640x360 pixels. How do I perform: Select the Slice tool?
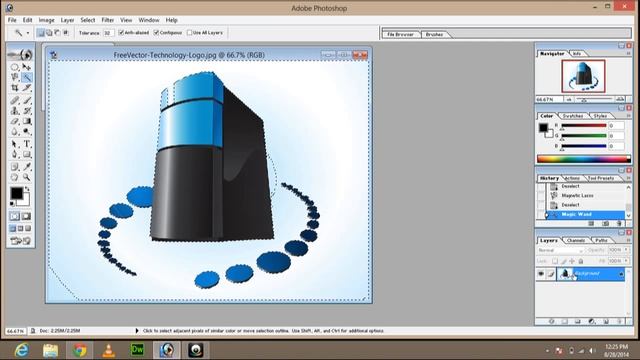click(x=27, y=88)
